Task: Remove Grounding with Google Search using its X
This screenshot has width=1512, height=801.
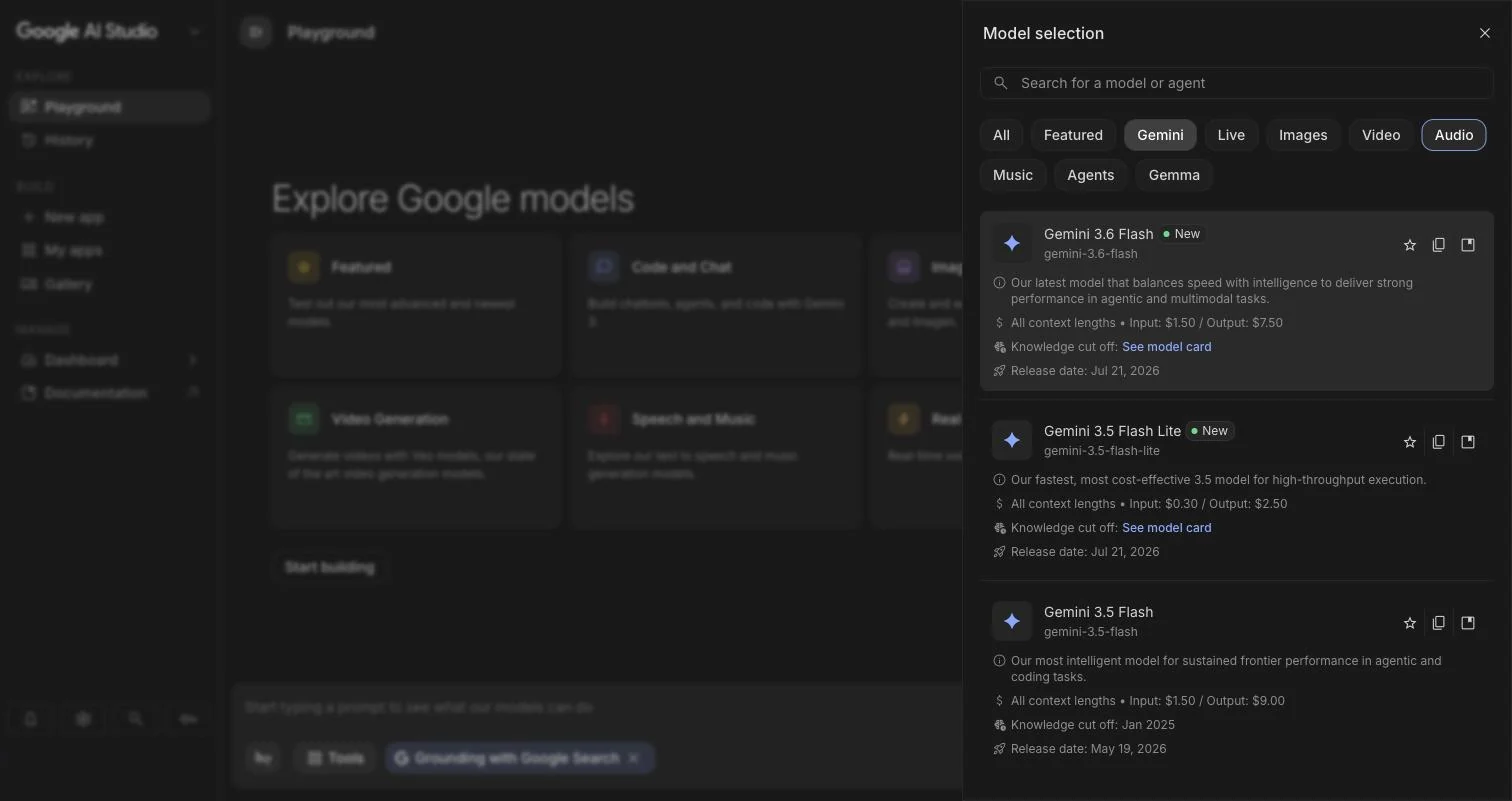Action: coord(633,758)
